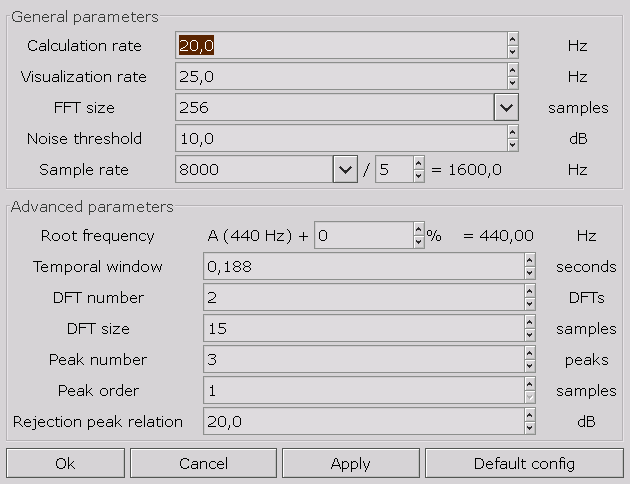Increase Calculation rate with up arrow

tap(512, 39)
